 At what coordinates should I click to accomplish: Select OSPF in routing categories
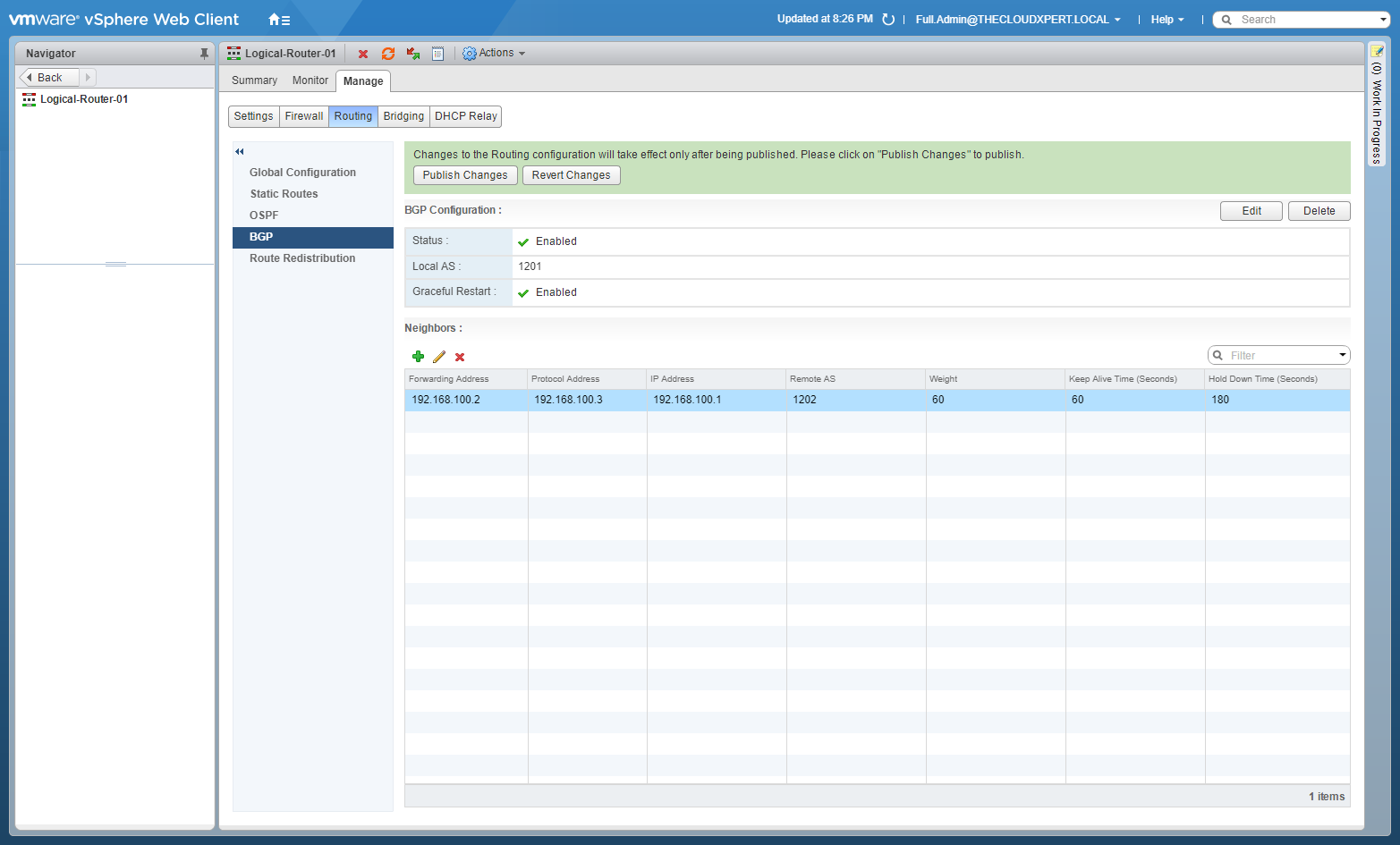click(x=264, y=215)
